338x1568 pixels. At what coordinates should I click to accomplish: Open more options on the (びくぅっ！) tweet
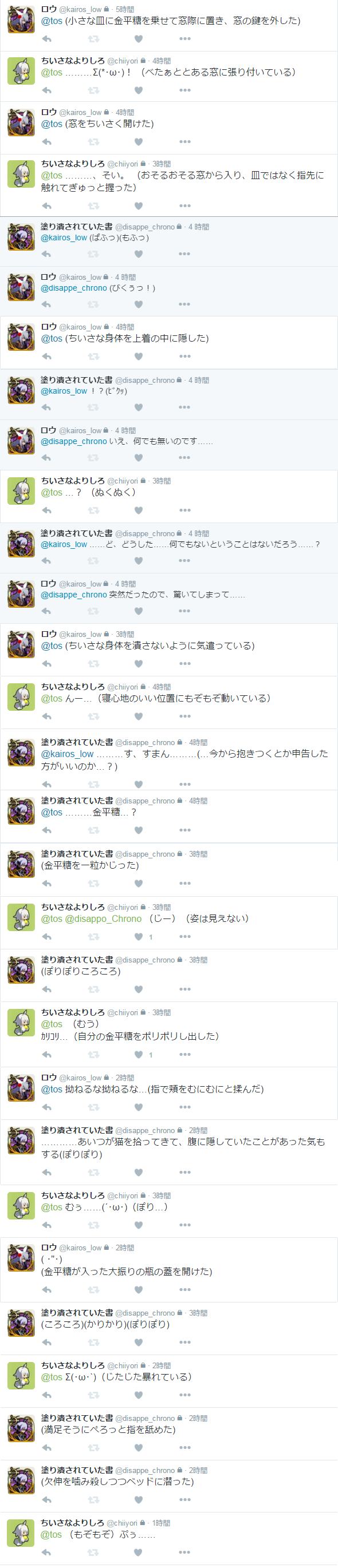coord(184,304)
